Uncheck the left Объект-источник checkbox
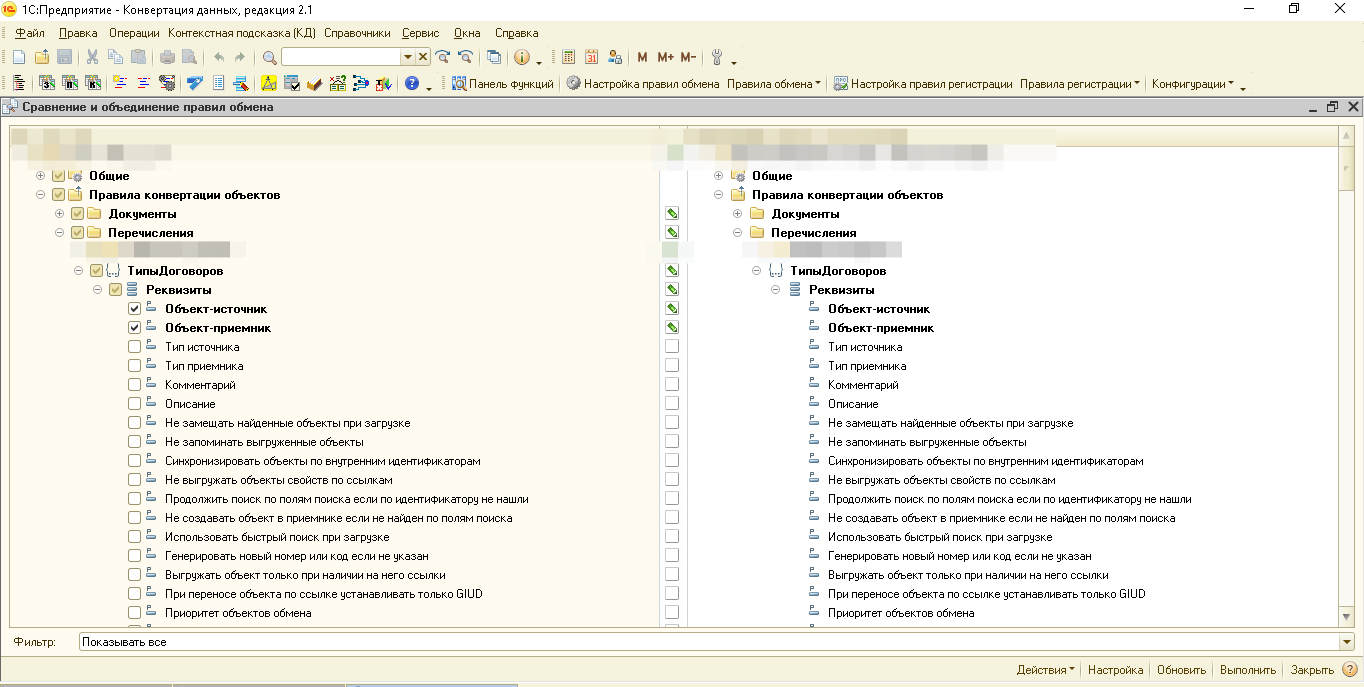 pyautogui.click(x=134, y=309)
